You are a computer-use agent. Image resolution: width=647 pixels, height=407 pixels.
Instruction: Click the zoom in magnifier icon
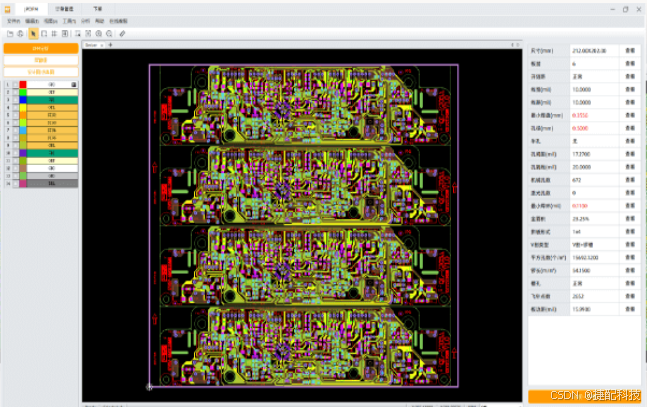99,34
